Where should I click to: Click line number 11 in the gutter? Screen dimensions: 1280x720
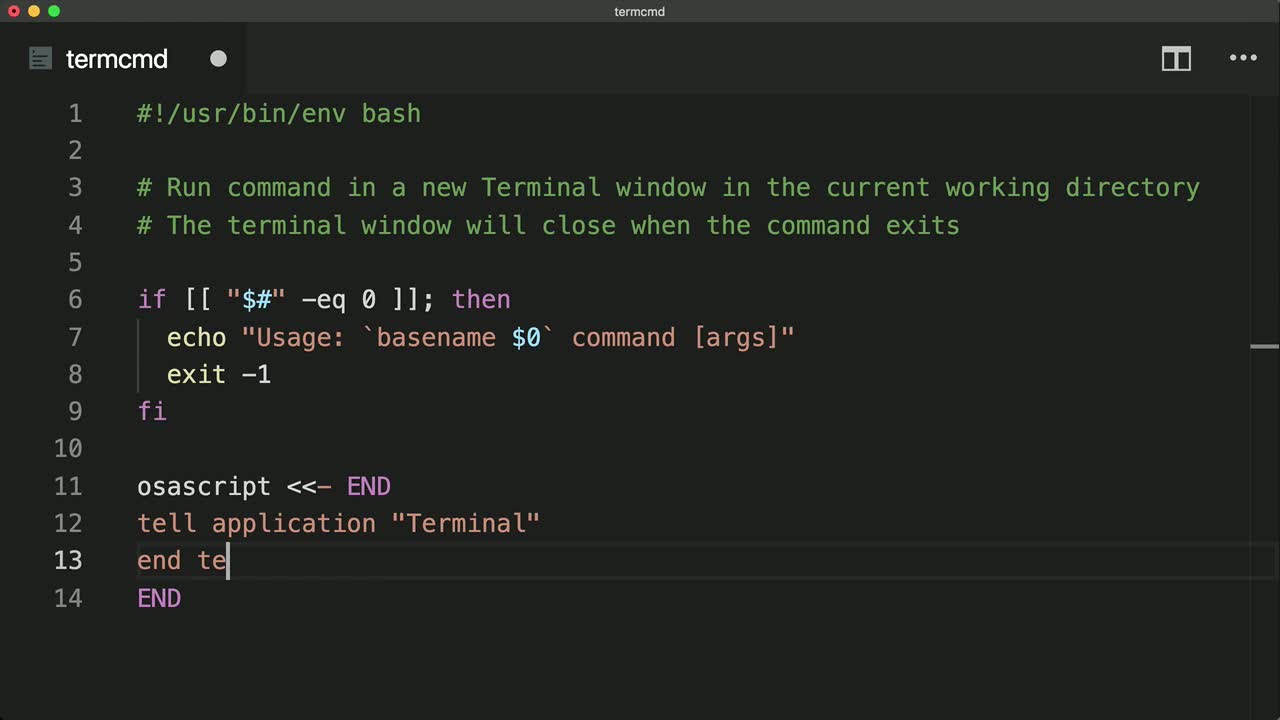(68, 486)
